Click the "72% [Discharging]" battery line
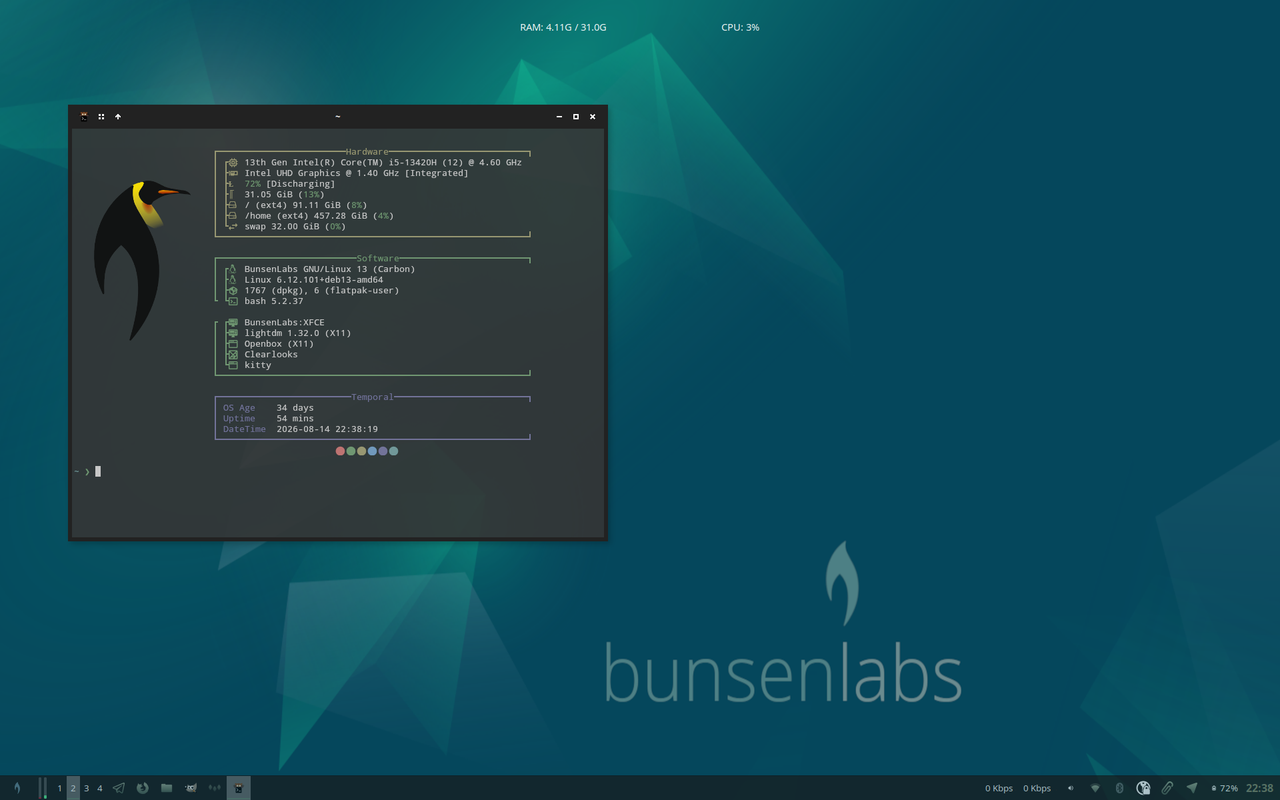This screenshot has width=1280, height=800. [290, 184]
